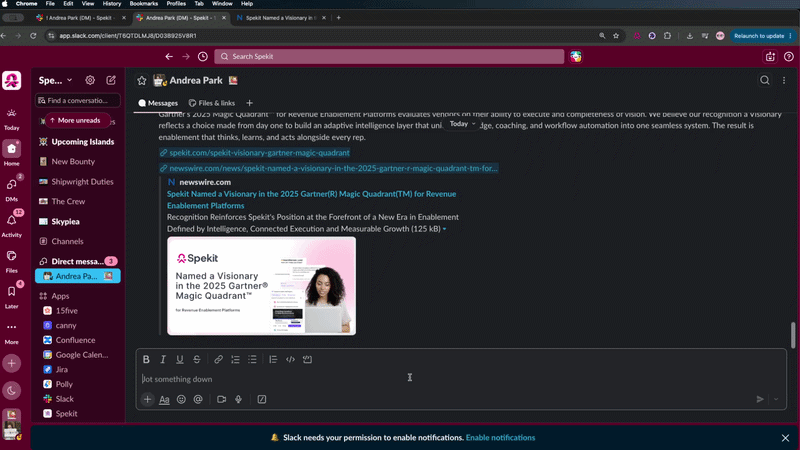Open the newswire.com news article link
The image size is (800, 450).
(333, 168)
